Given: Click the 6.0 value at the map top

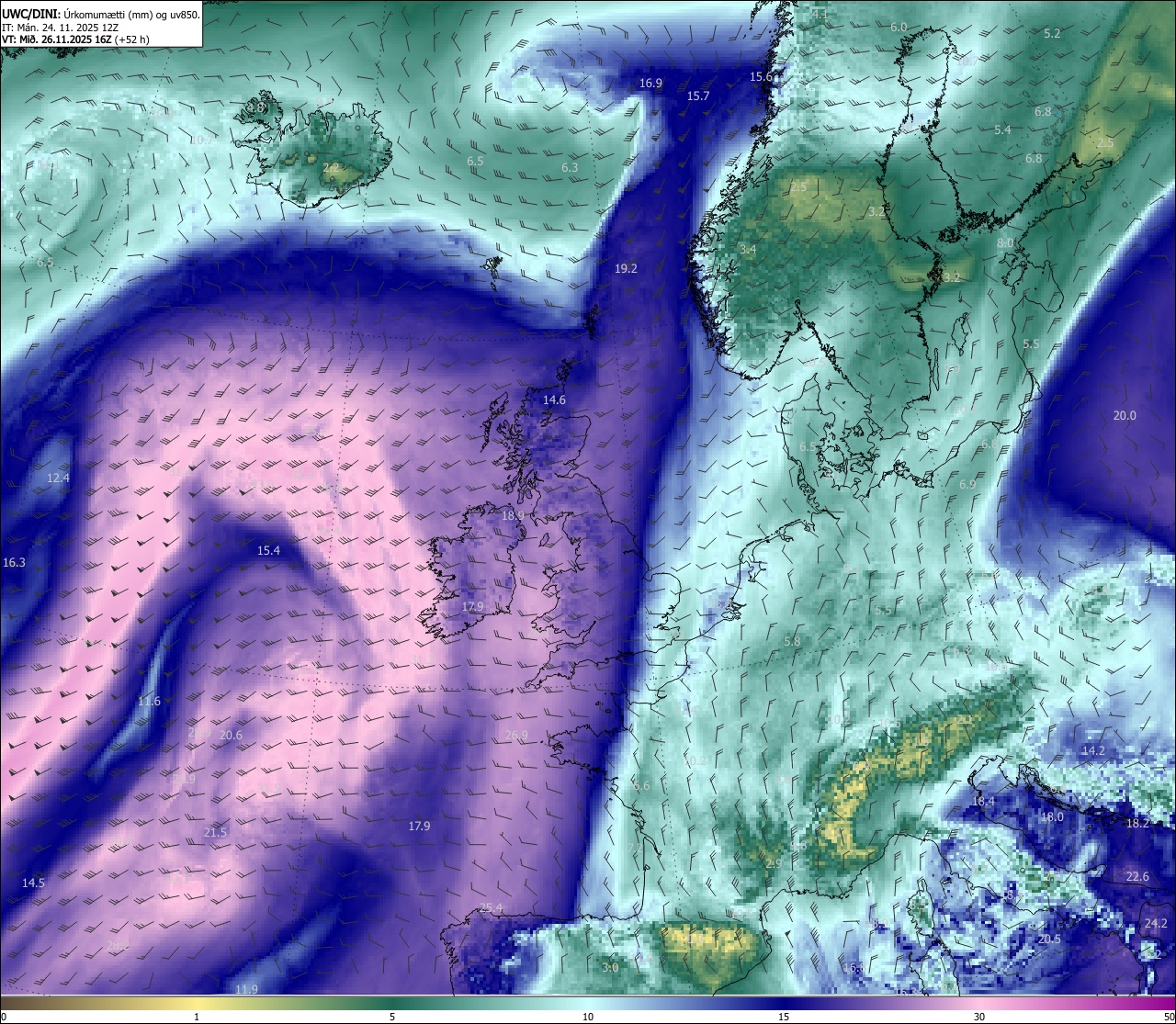Looking at the screenshot, I should pos(899,28).
